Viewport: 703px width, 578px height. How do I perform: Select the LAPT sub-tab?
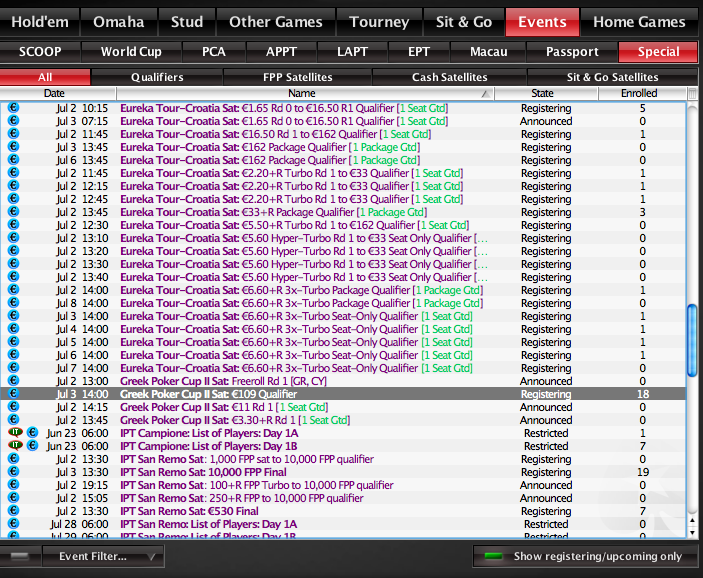(352, 52)
